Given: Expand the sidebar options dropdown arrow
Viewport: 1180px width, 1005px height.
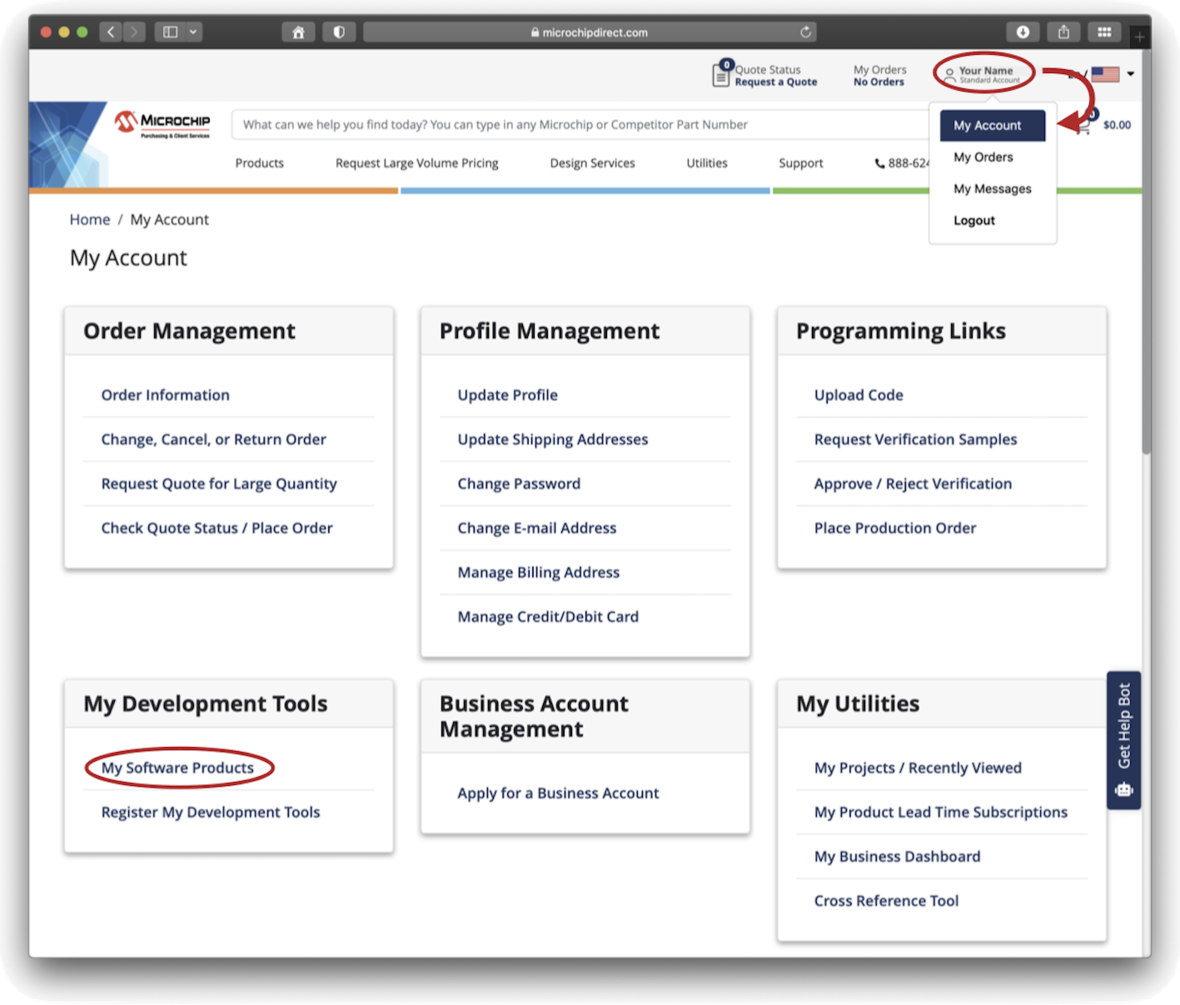Looking at the screenshot, I should pyautogui.click(x=193, y=32).
